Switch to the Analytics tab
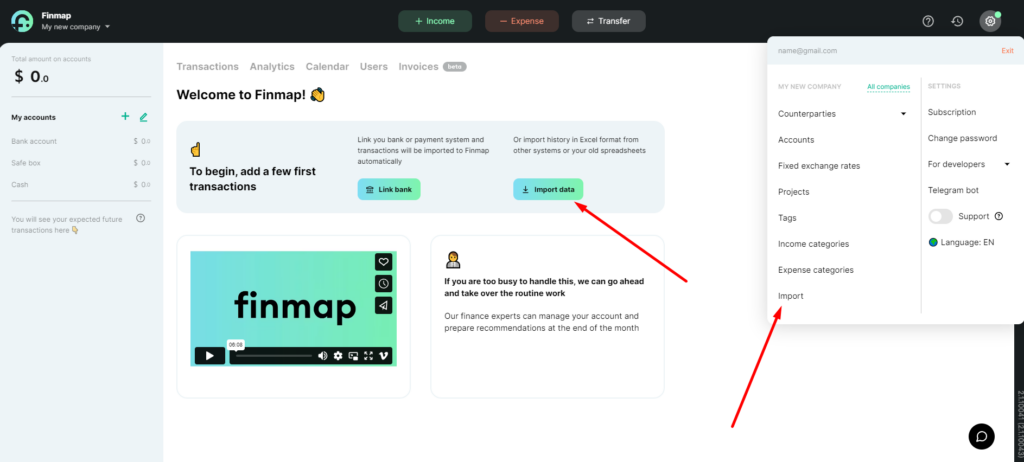Viewport: 1024px width, 462px height. pos(272,67)
